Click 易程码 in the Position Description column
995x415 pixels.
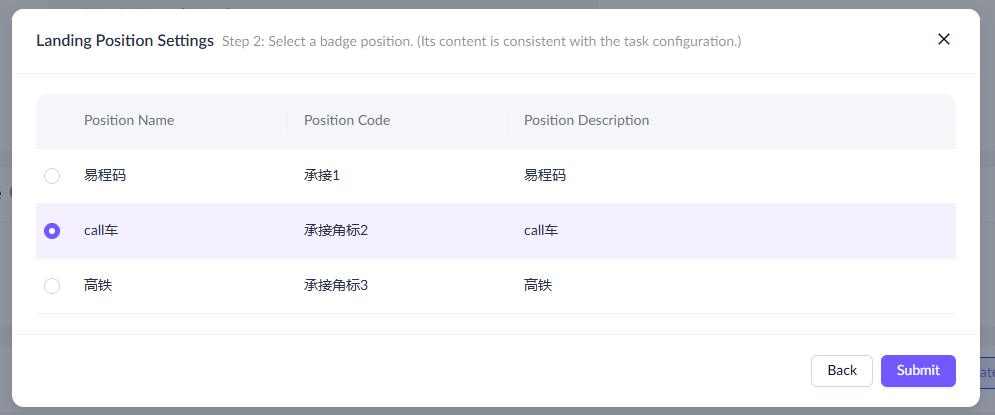545,176
